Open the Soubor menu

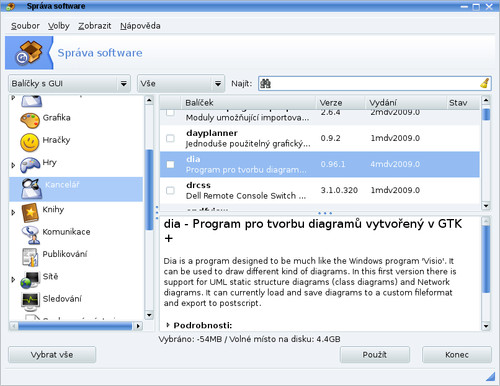pyautogui.click(x=25, y=26)
